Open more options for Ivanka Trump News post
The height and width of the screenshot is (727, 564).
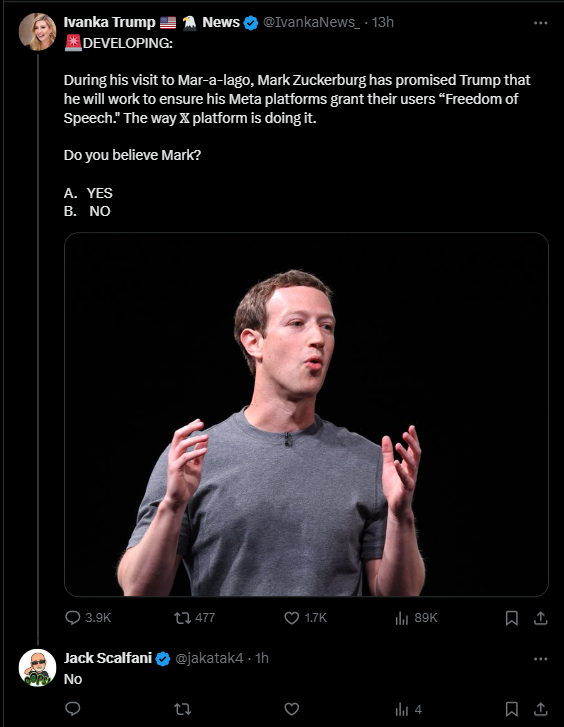click(540, 23)
